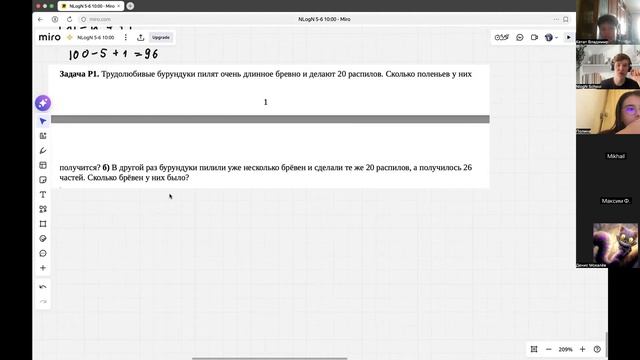Click the vertical scrollbar at the right edge
Image resolution: width=640 pixels, height=360 pixels.
(607, 344)
